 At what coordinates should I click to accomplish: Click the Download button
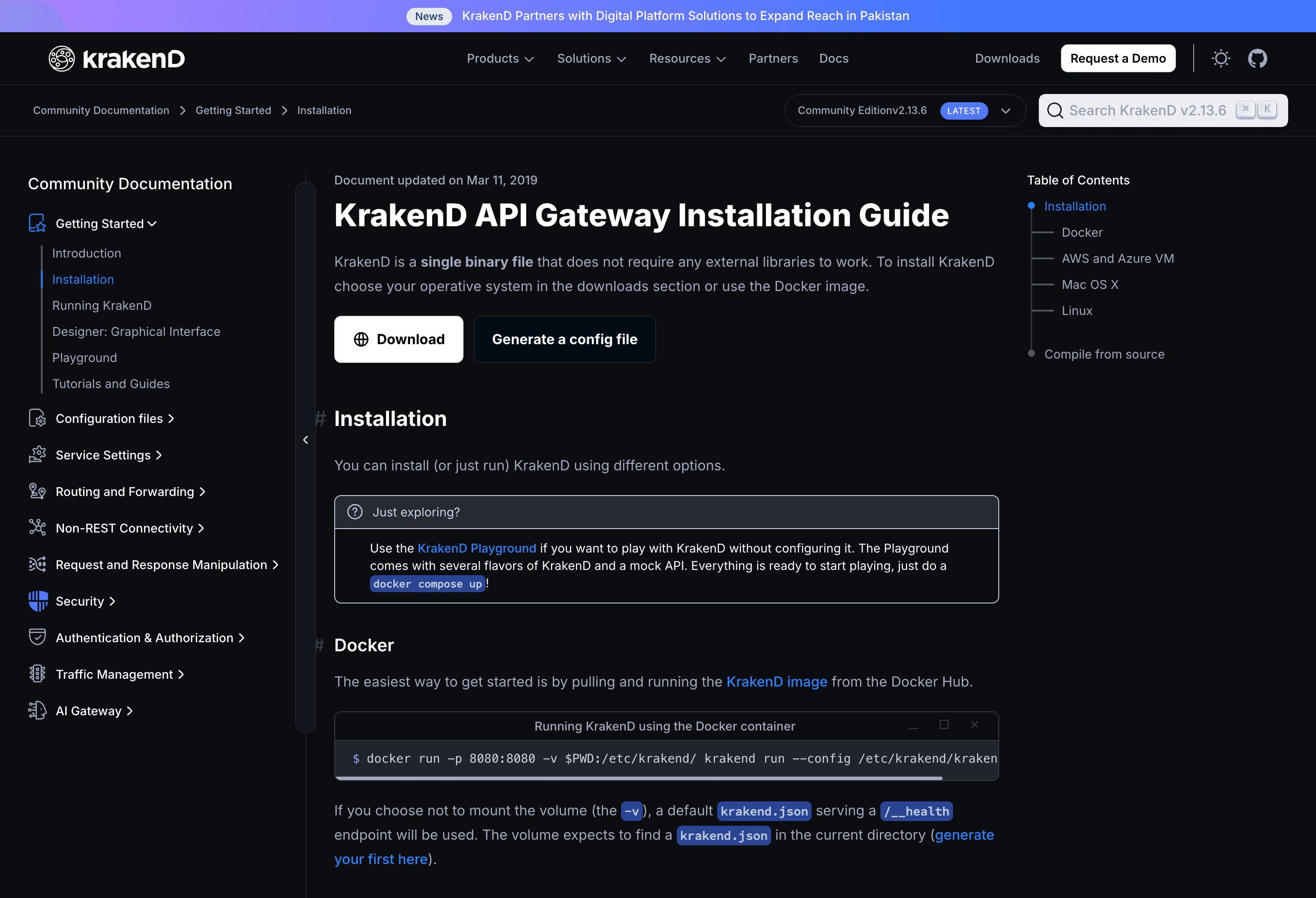(x=399, y=339)
